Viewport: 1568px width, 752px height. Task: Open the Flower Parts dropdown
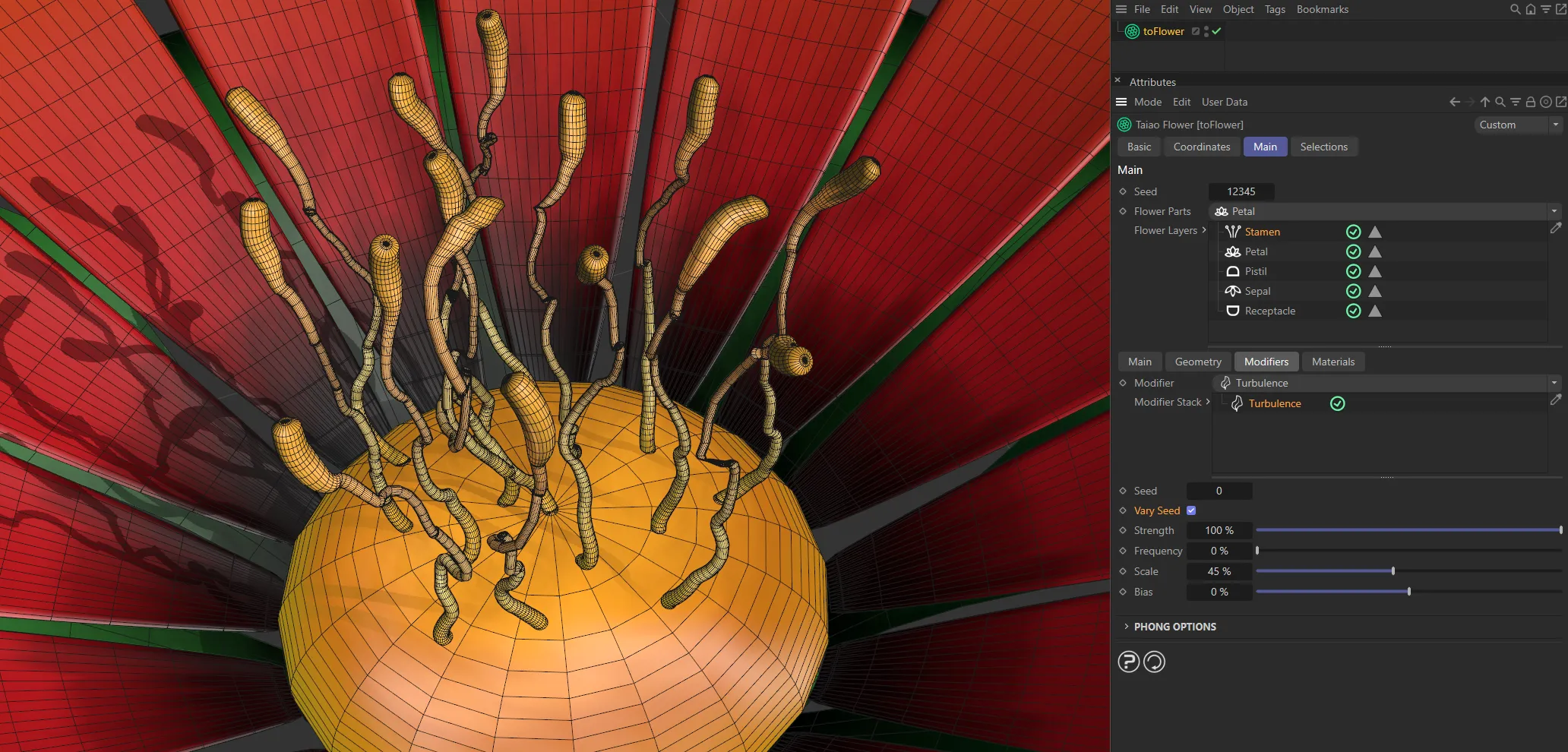coord(1553,211)
